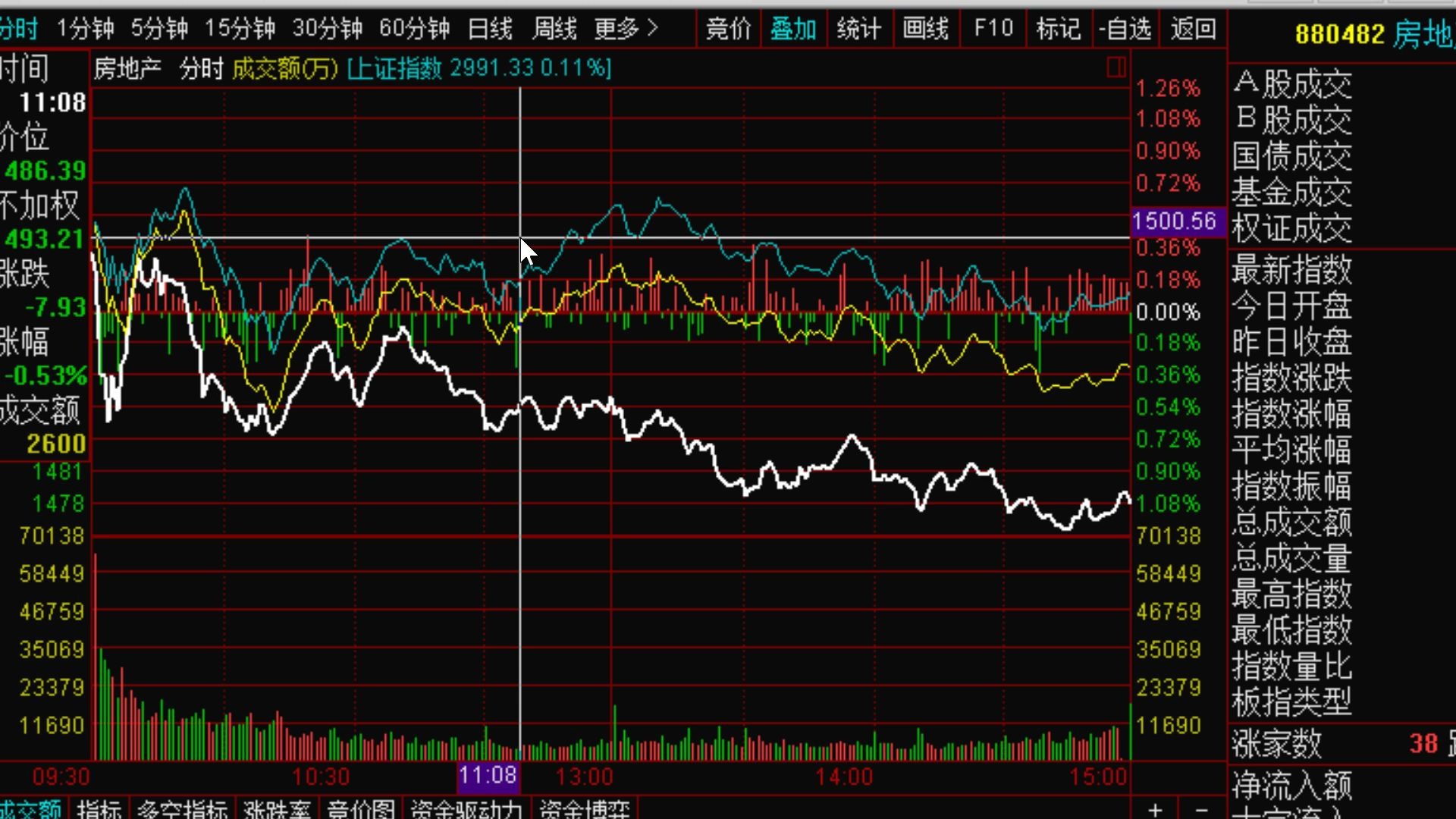Click the 昨日收盘 row

click(1292, 341)
